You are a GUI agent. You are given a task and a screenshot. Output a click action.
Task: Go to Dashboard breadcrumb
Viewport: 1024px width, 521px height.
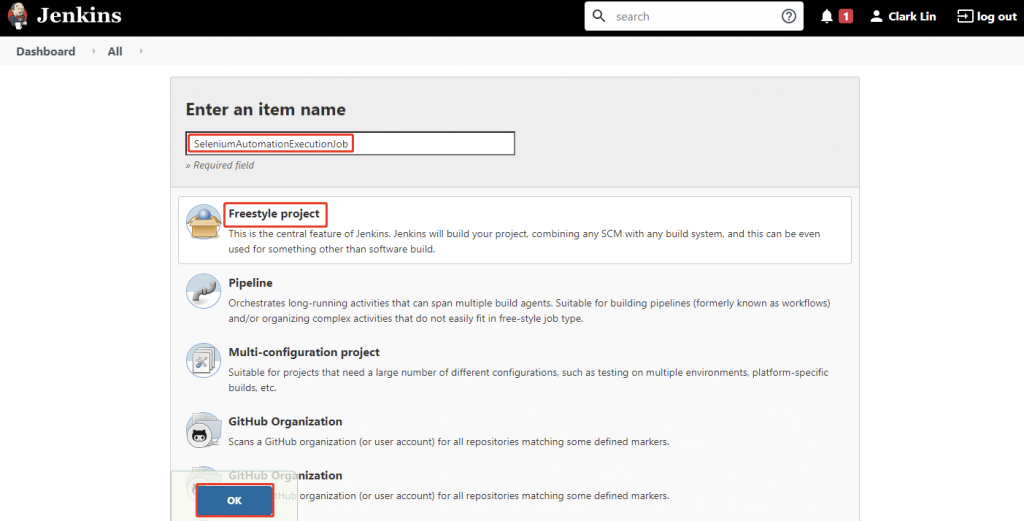45,51
